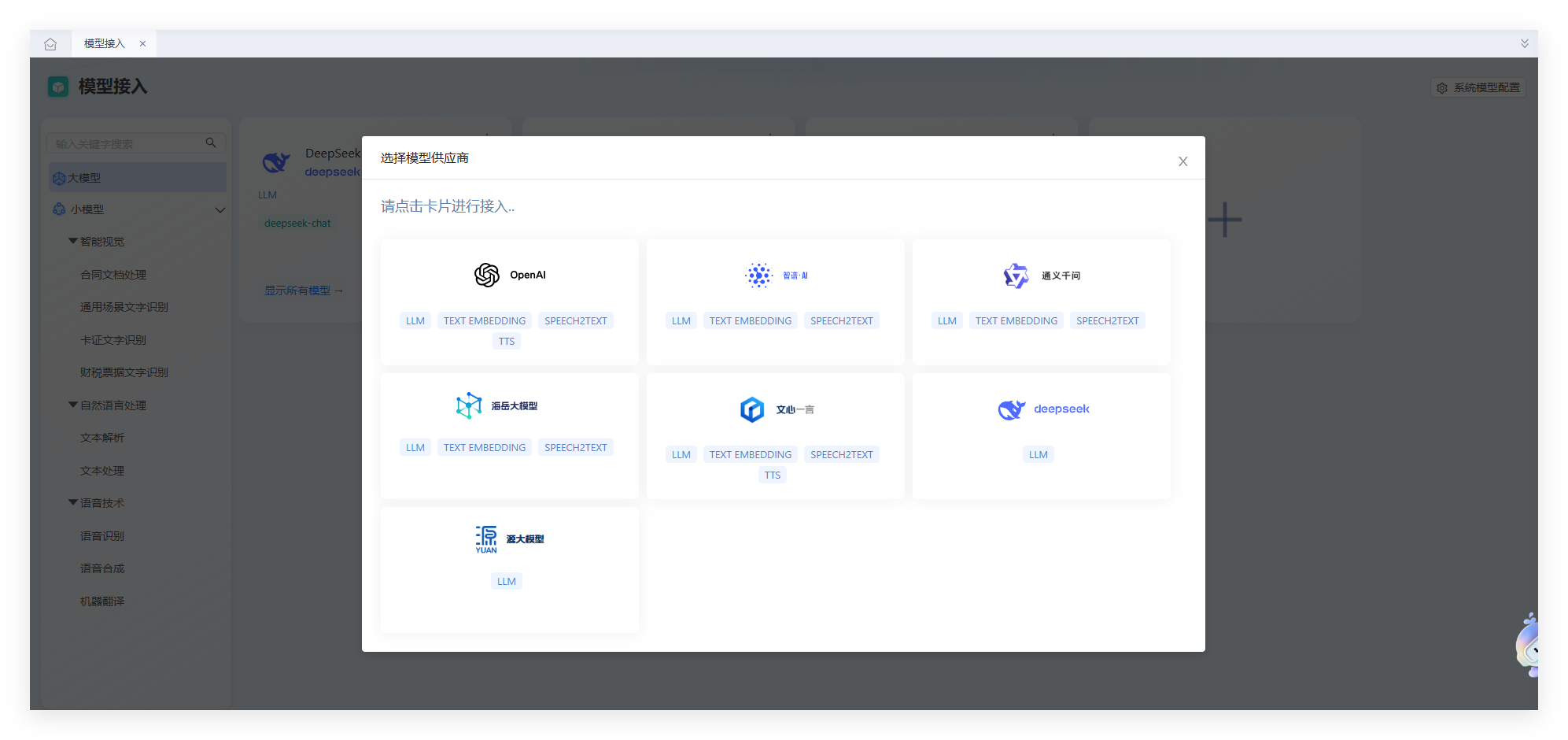Click SPEECH2TEXT tag on the 智谱·AI card
The width and height of the screenshot is (1568, 740).
842,321
